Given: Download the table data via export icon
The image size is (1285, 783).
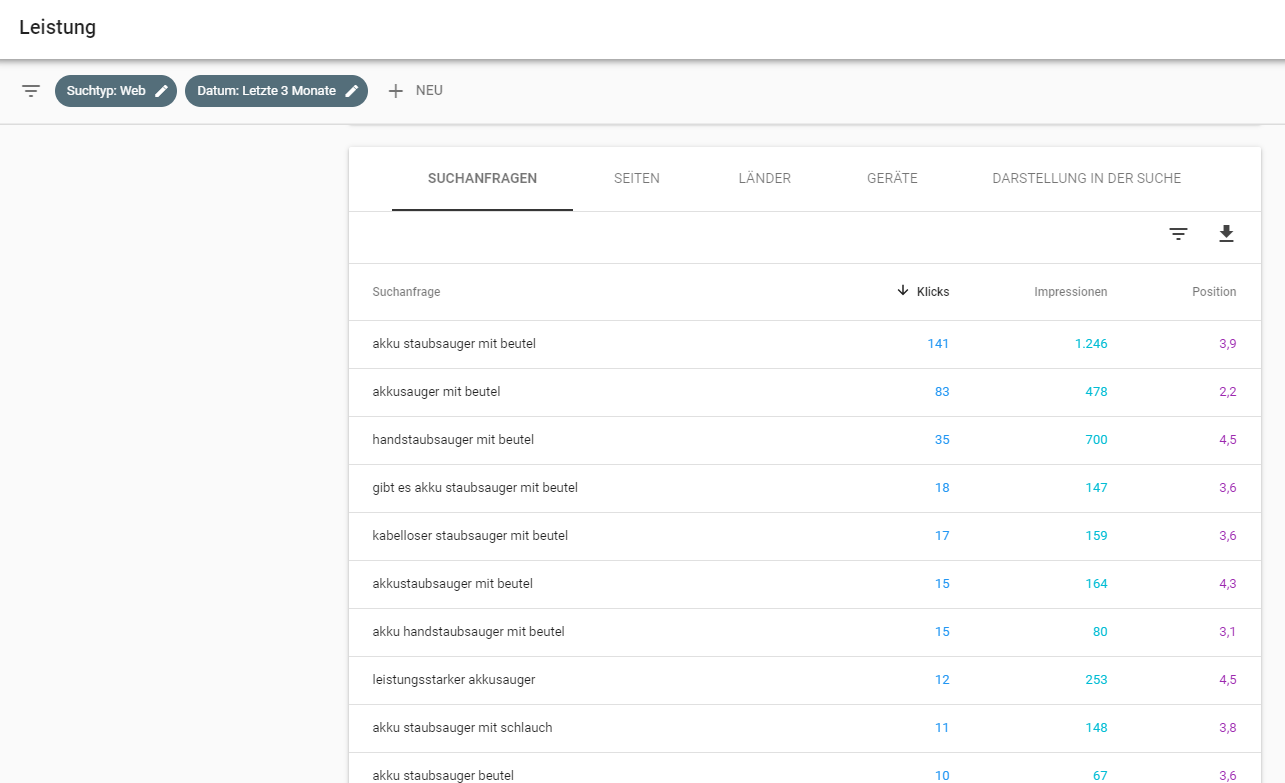Looking at the screenshot, I should click(x=1226, y=234).
